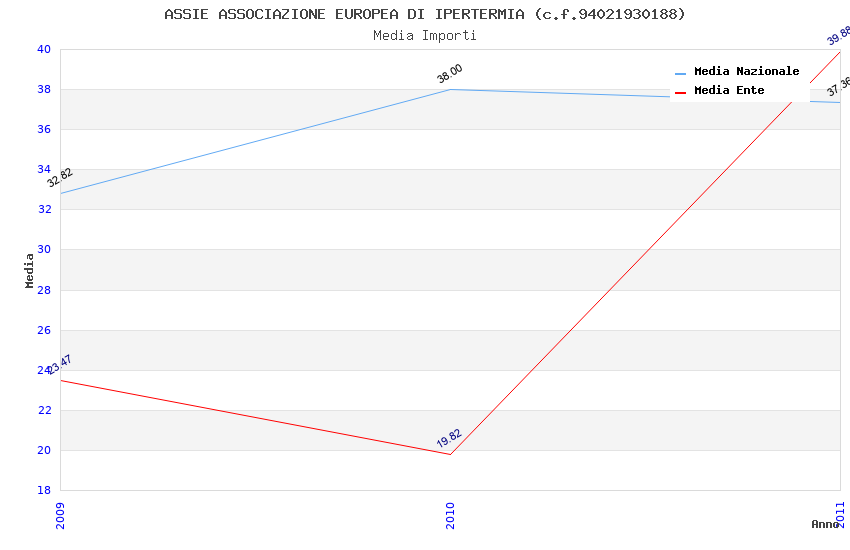Viewport: 850px width, 550px height.
Task: Select the 23.47 data label
Action: (x=60, y=364)
